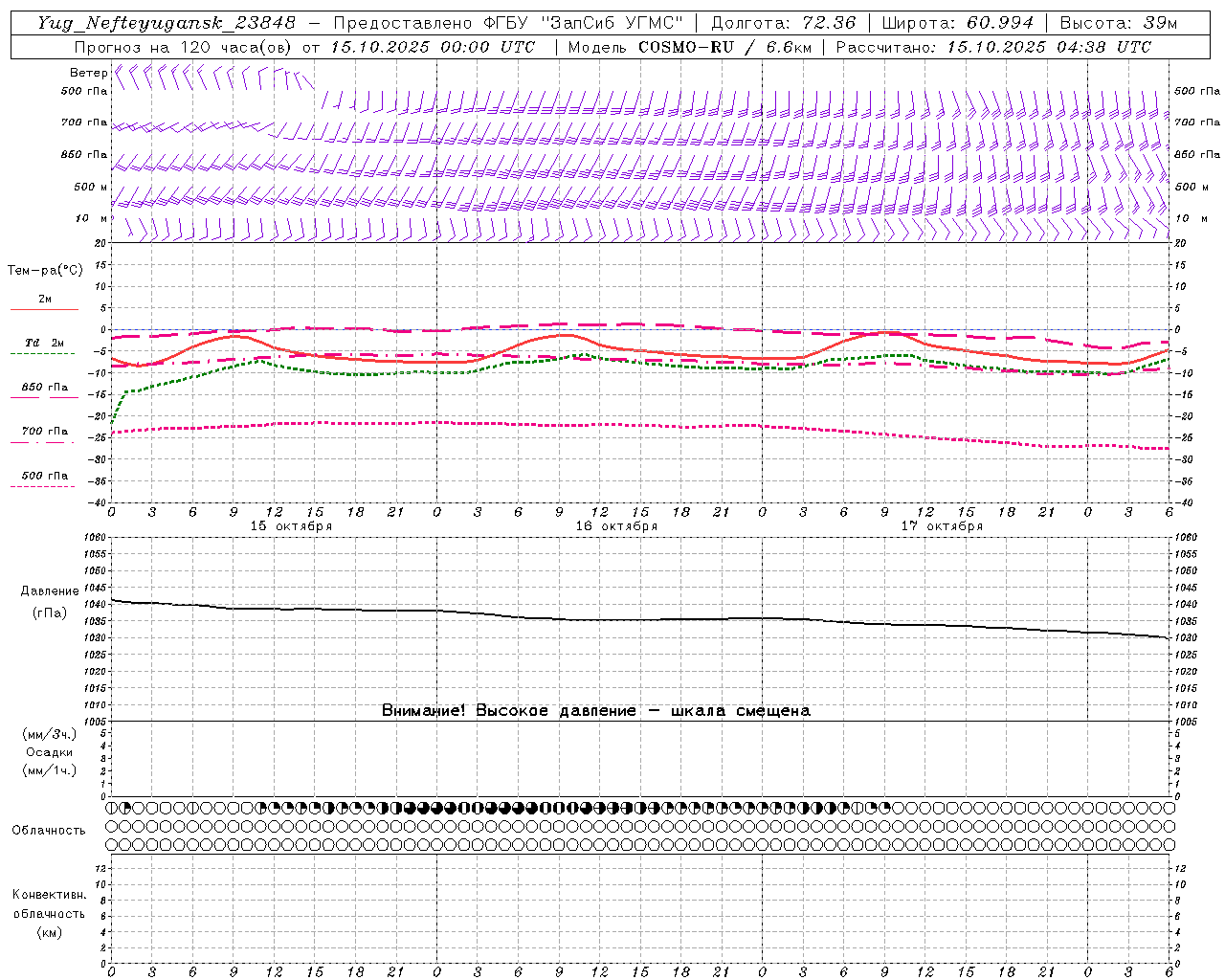Click the warning 'Внимание! Высокое давление – шкала смещена'

[596, 710]
